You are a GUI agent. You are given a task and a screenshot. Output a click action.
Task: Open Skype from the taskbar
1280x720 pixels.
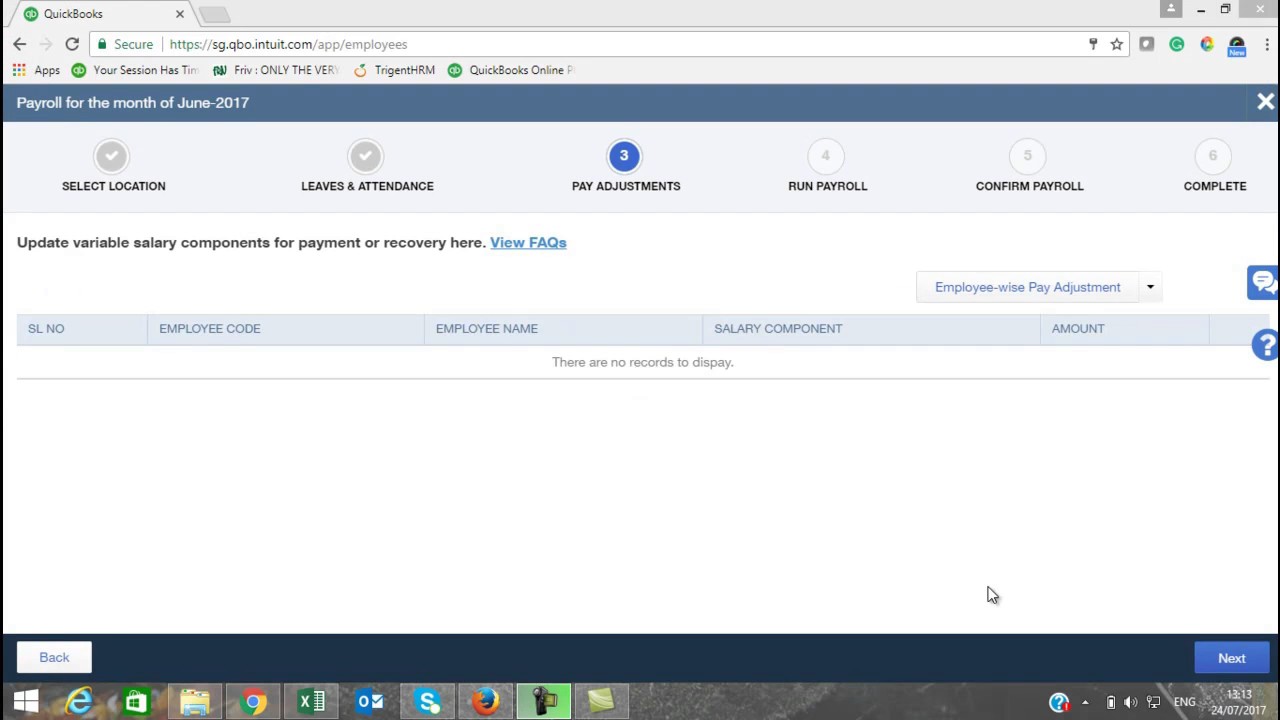(428, 702)
